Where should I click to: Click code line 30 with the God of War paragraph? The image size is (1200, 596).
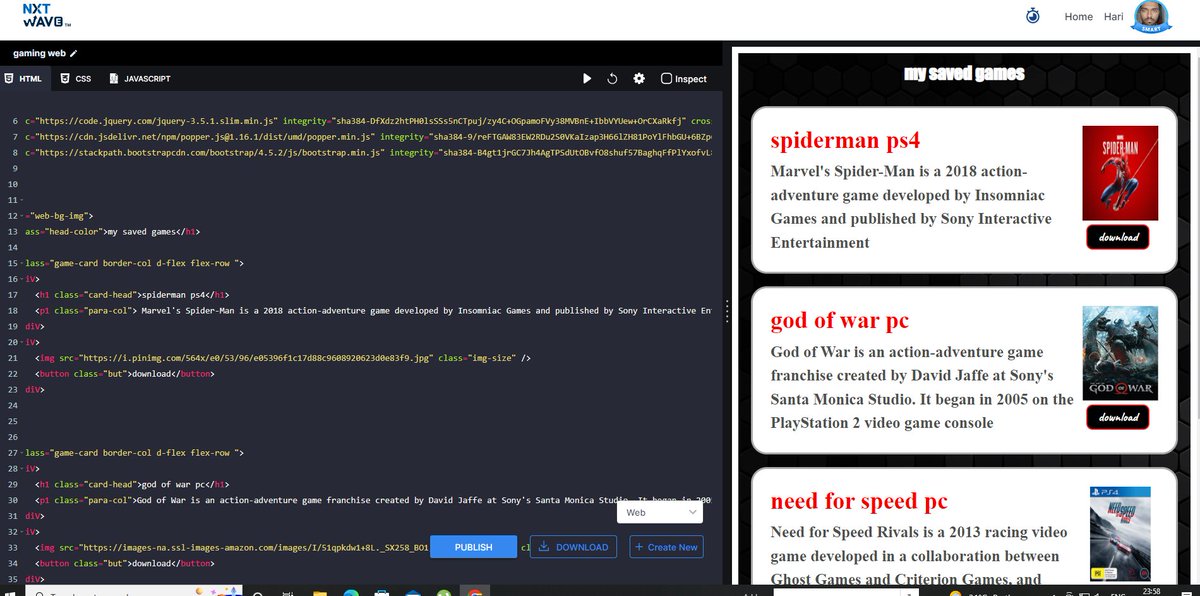(x=373, y=501)
